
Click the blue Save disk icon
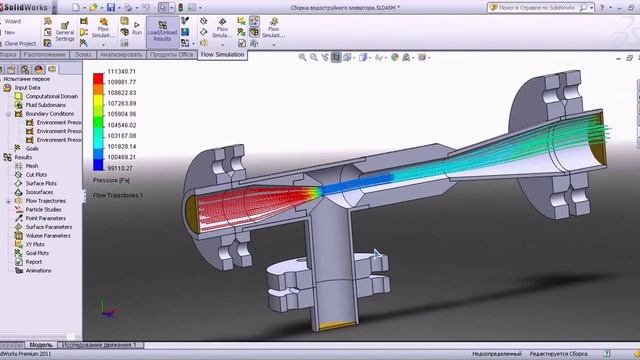pos(111,7)
